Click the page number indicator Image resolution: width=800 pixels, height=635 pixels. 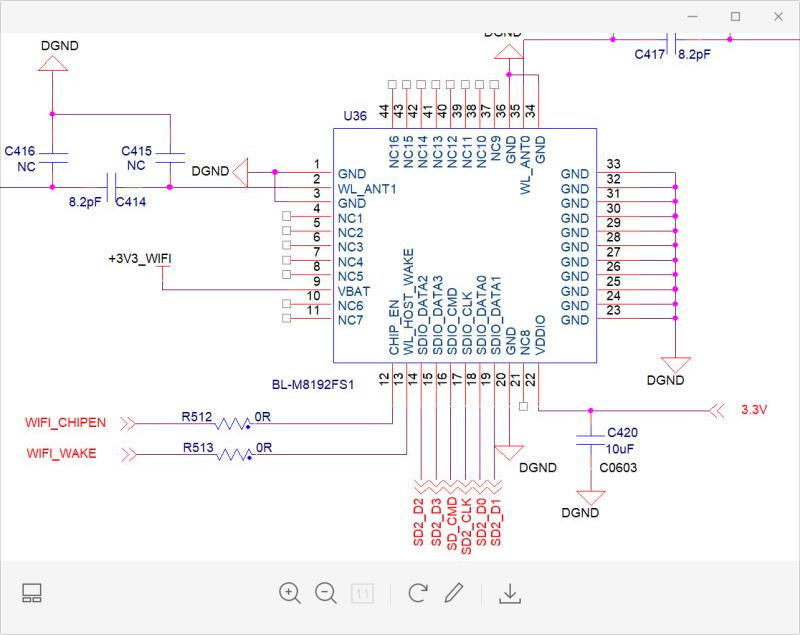(362, 594)
